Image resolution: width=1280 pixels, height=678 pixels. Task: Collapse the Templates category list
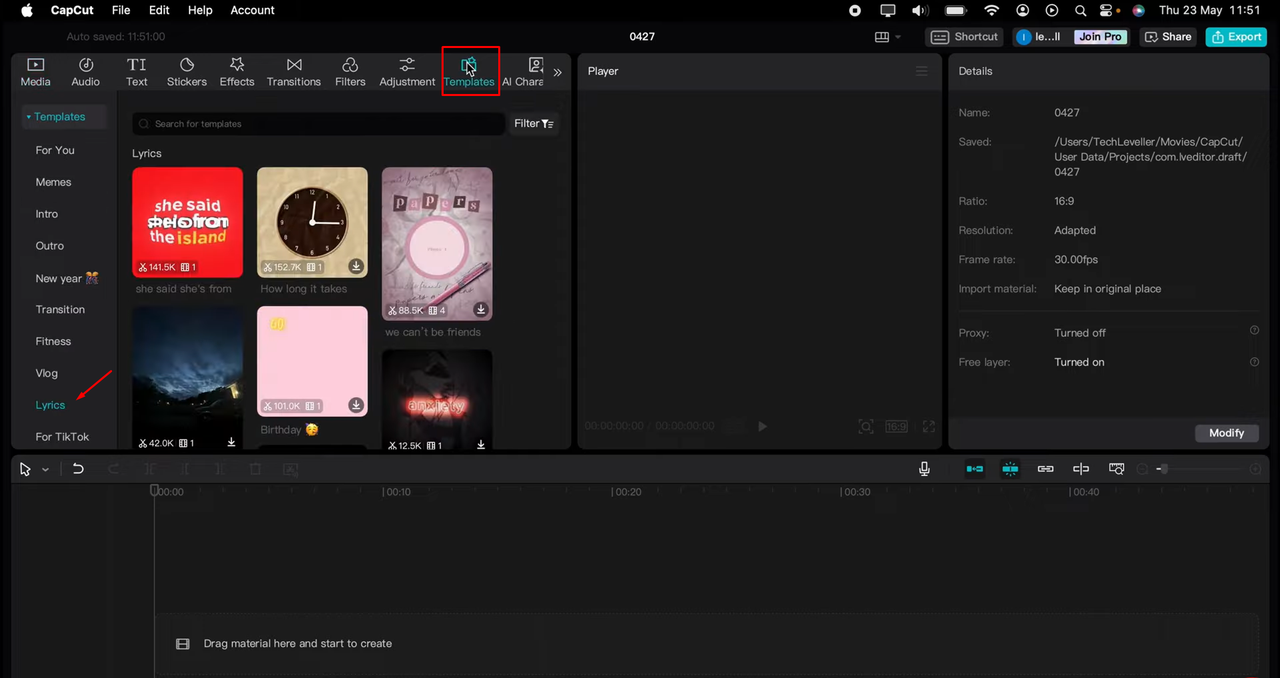(x=56, y=117)
